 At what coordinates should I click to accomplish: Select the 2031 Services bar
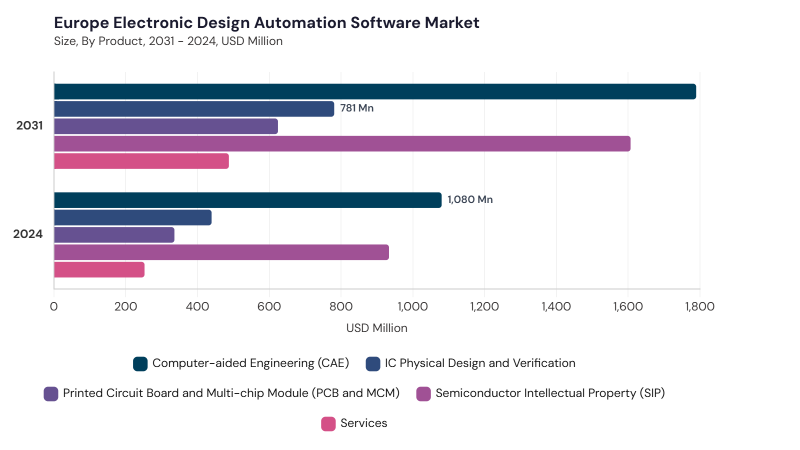141,161
